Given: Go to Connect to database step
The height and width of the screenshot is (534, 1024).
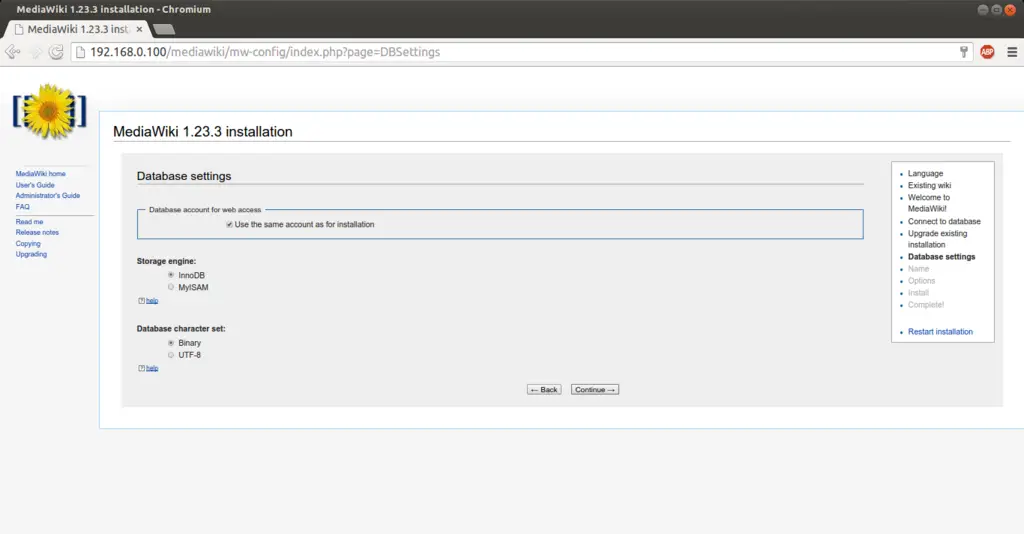Looking at the screenshot, I should [x=944, y=221].
